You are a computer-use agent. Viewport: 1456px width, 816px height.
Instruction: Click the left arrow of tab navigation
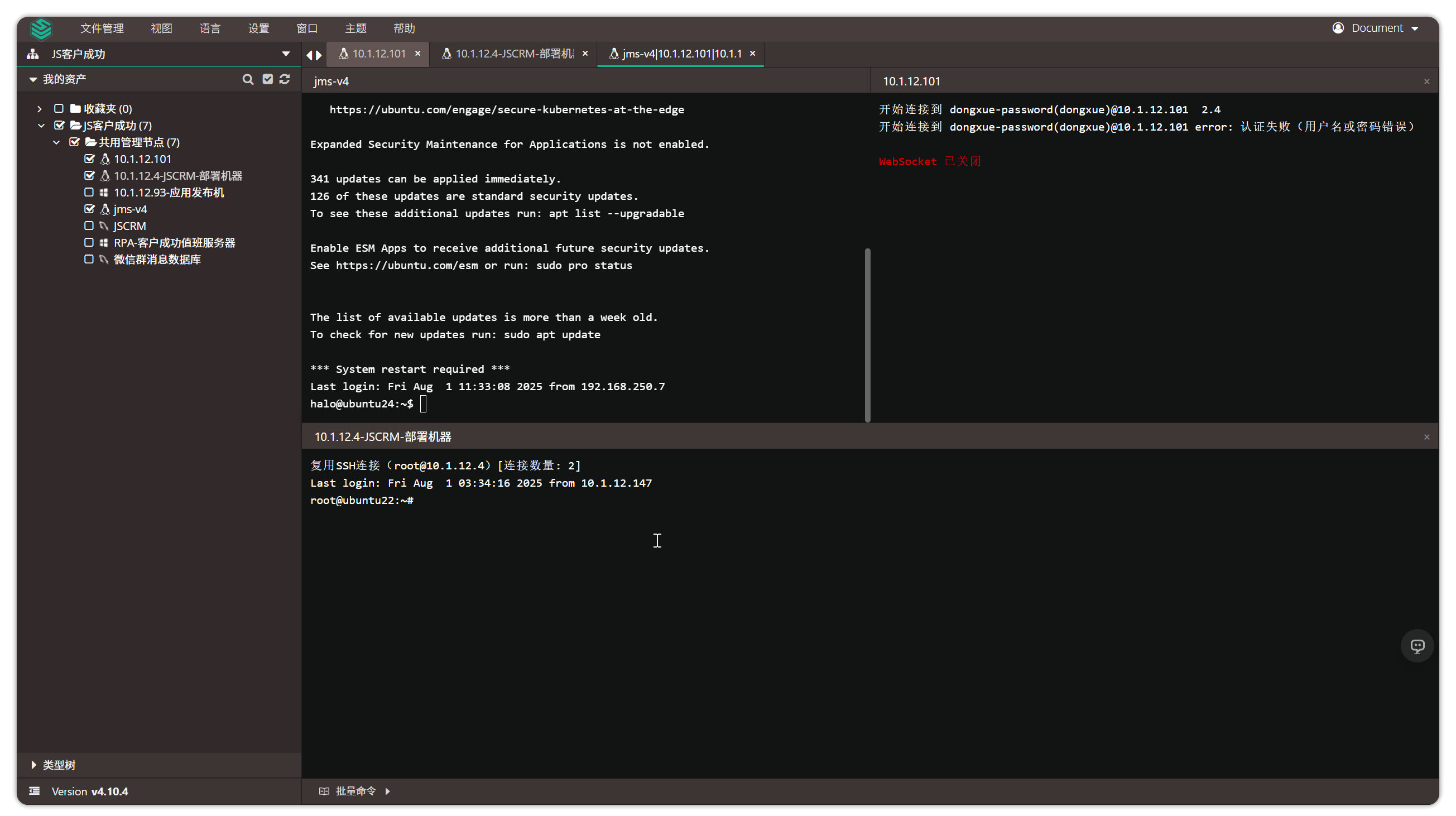tap(309, 55)
